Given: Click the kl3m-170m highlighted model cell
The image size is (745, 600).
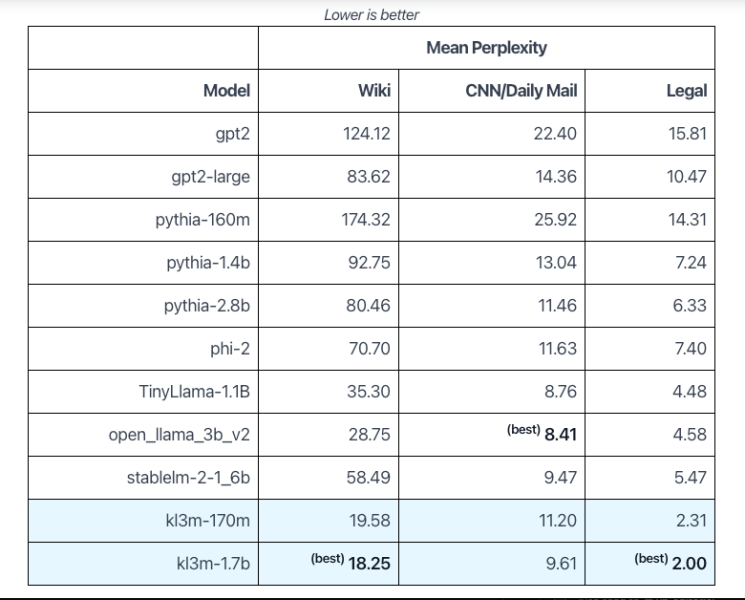Looking at the screenshot, I should click(x=143, y=521).
